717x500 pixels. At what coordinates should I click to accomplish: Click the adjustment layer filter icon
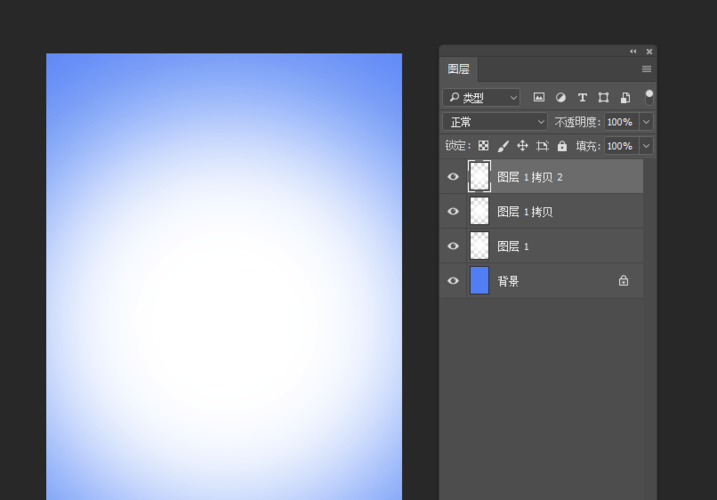[x=560, y=97]
